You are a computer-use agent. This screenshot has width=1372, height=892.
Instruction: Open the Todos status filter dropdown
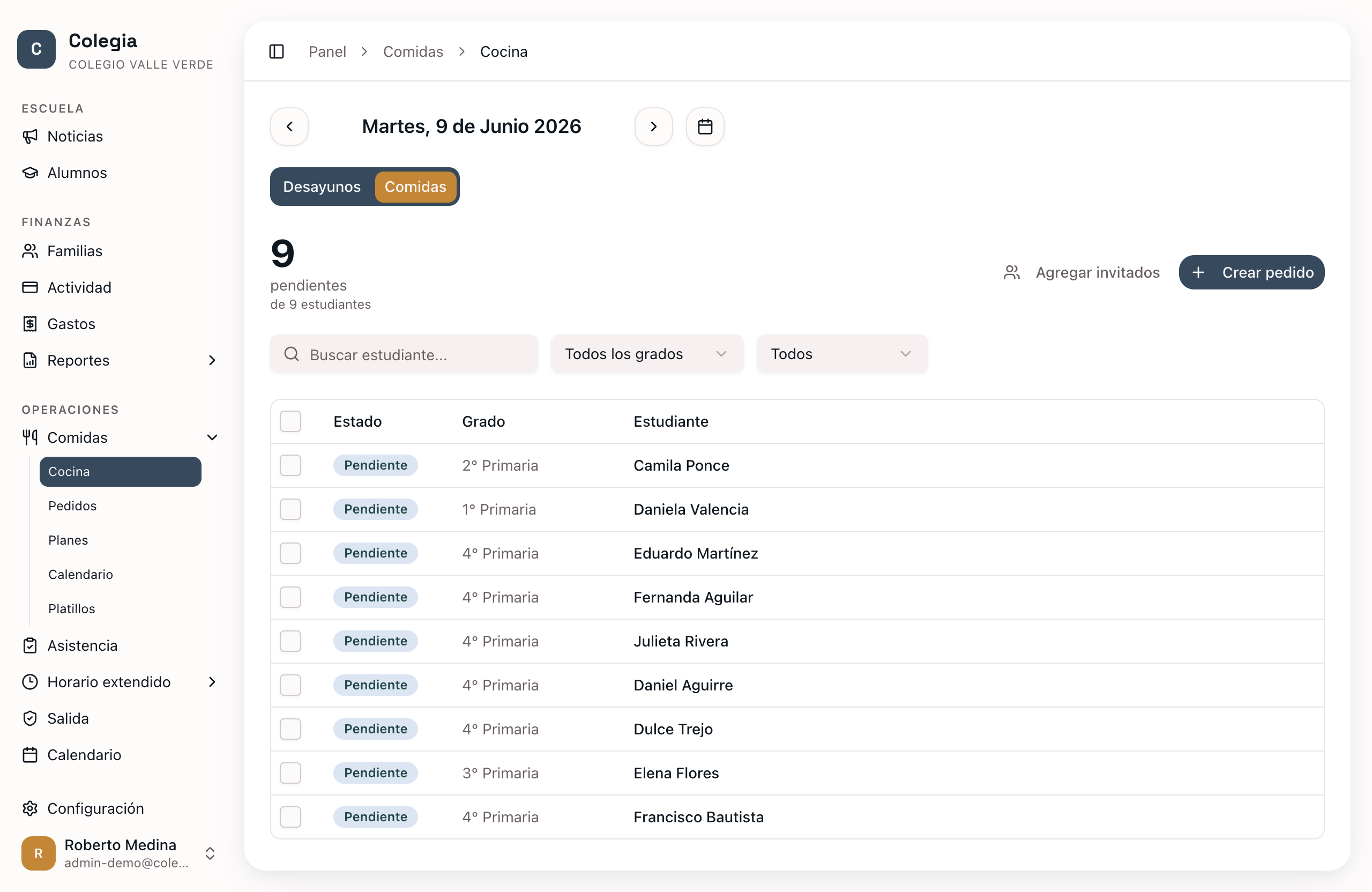[x=841, y=353]
